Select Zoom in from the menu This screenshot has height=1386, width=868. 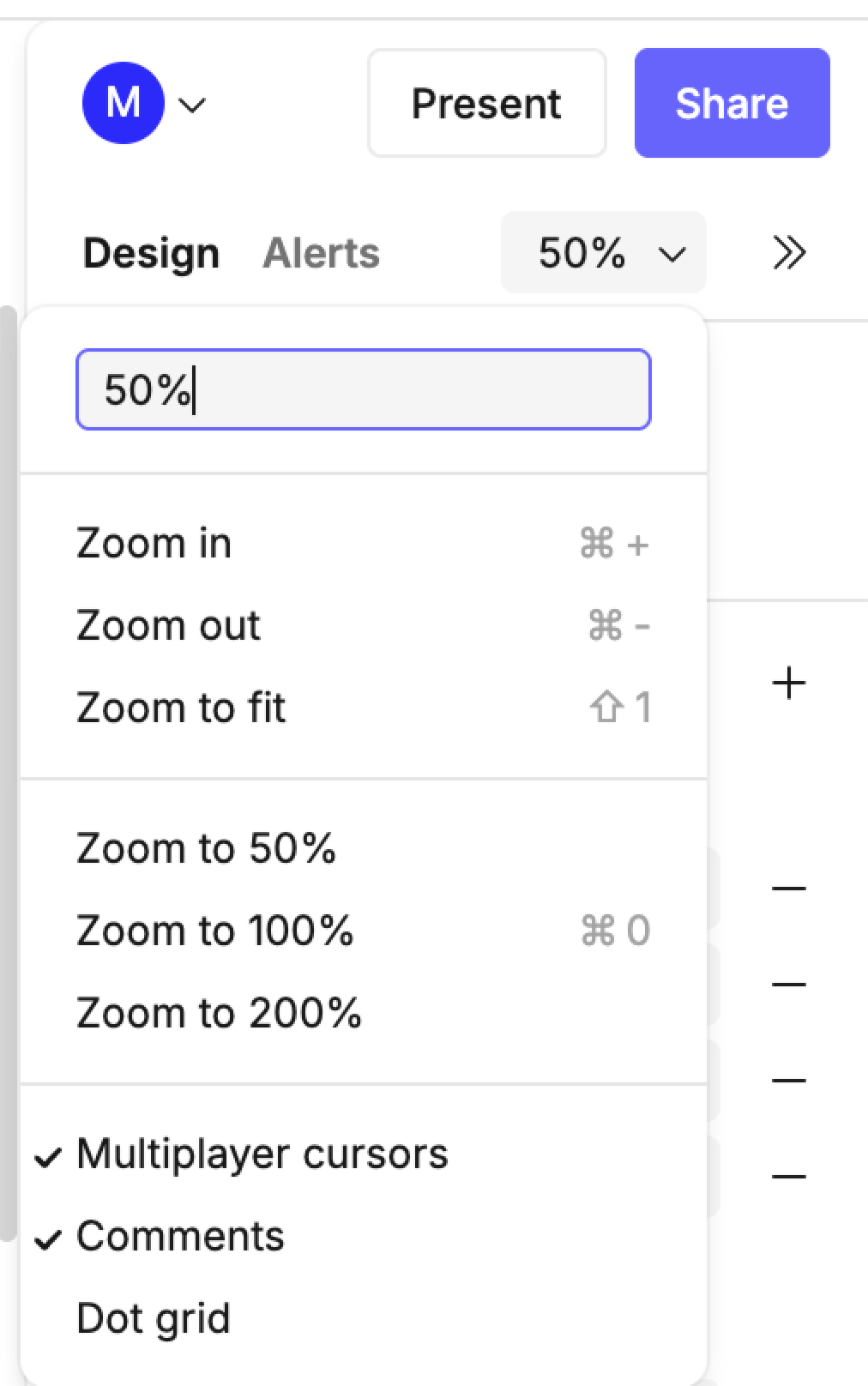(154, 544)
